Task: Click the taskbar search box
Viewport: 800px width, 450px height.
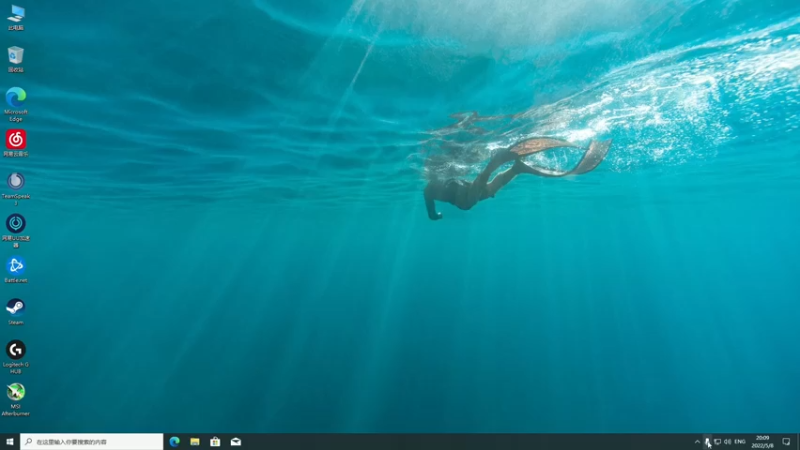Action: click(92, 442)
